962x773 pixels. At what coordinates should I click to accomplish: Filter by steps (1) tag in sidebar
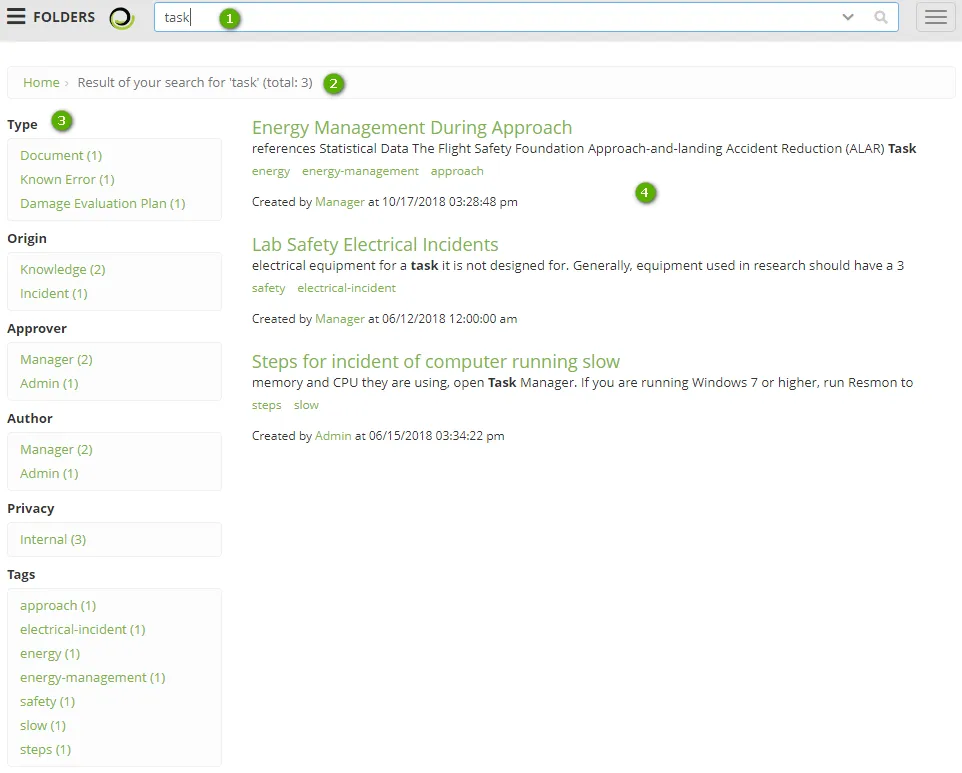pyautogui.click(x=45, y=749)
